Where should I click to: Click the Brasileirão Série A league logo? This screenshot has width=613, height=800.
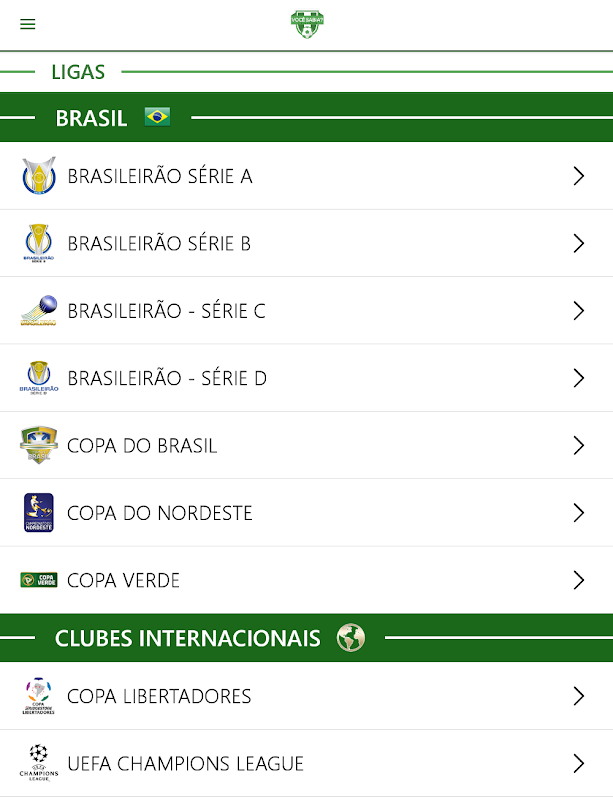point(39,176)
